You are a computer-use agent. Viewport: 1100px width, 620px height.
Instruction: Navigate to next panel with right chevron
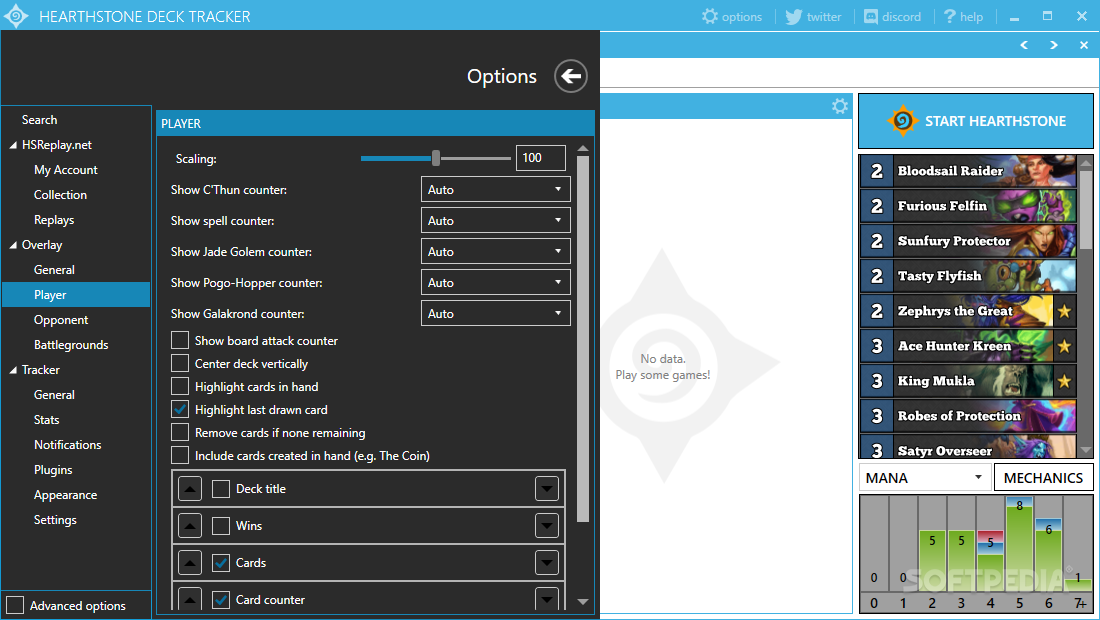click(1054, 45)
